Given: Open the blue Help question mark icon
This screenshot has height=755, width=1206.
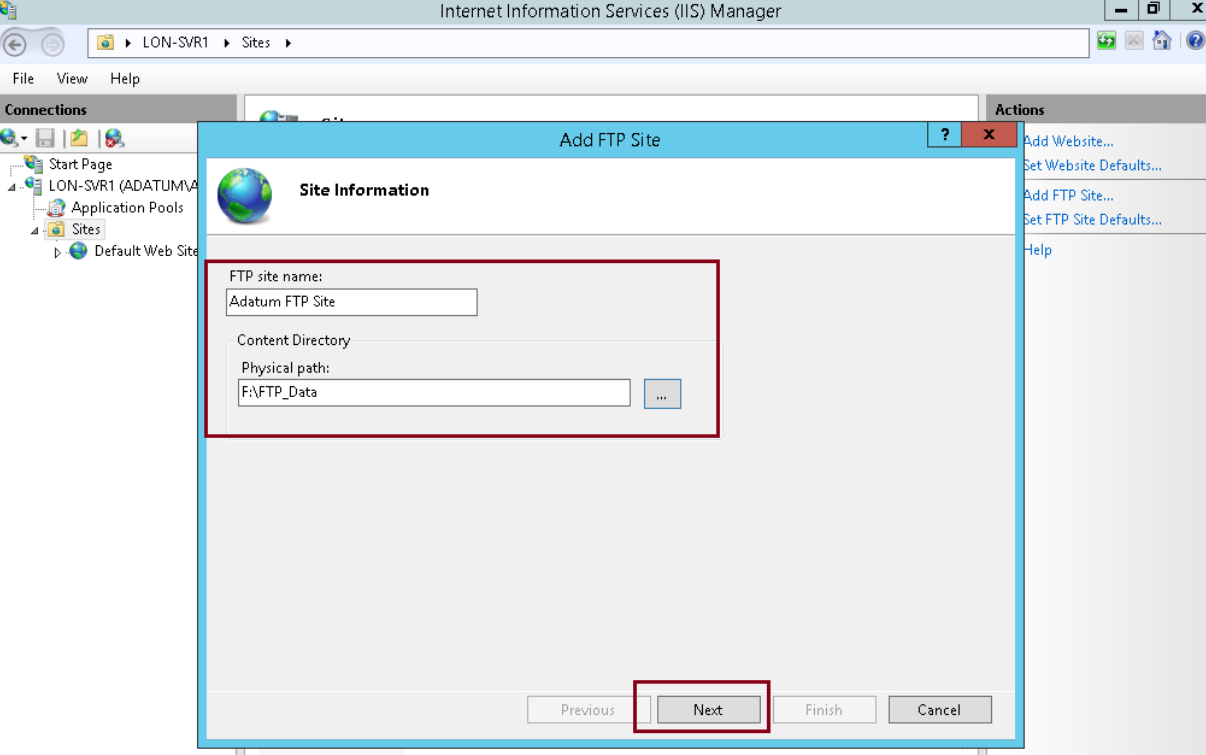Looking at the screenshot, I should tap(1195, 41).
